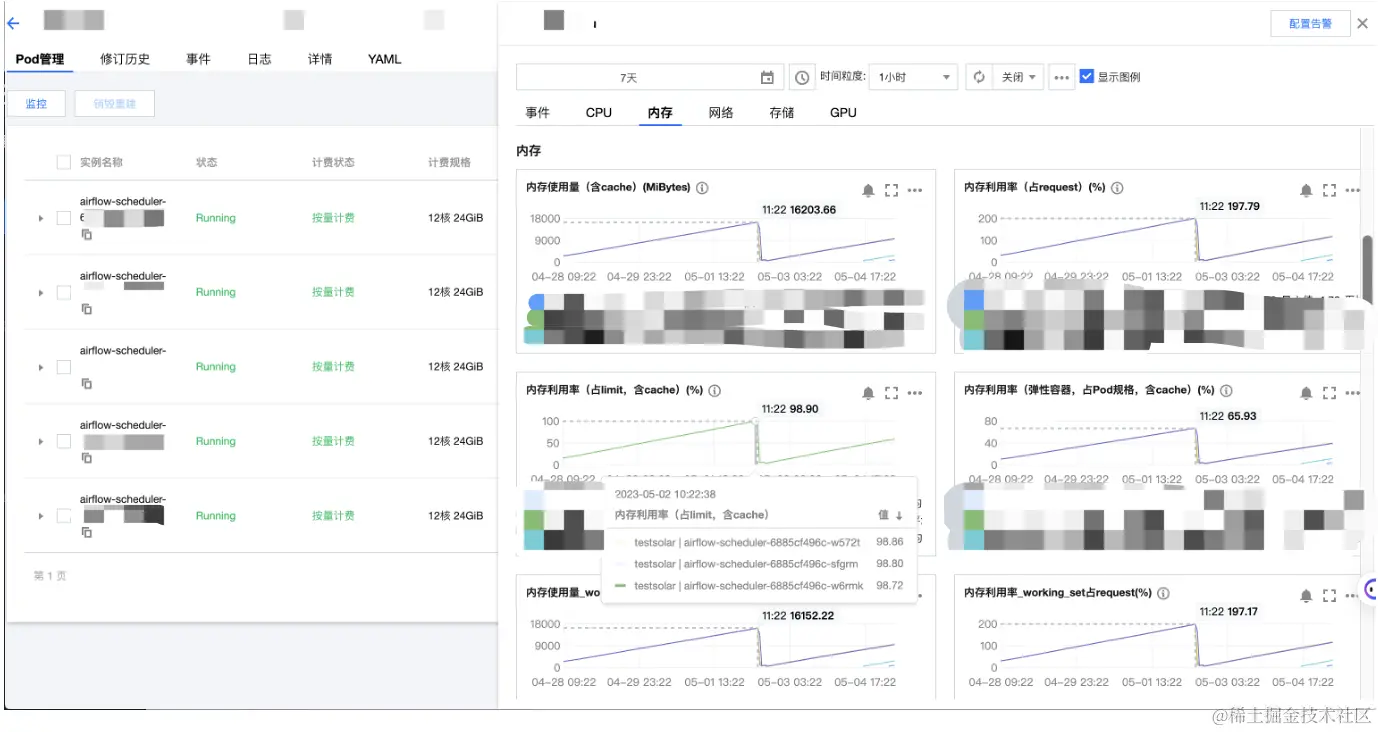Open the YAML tab
1378x732 pixels.
point(384,59)
